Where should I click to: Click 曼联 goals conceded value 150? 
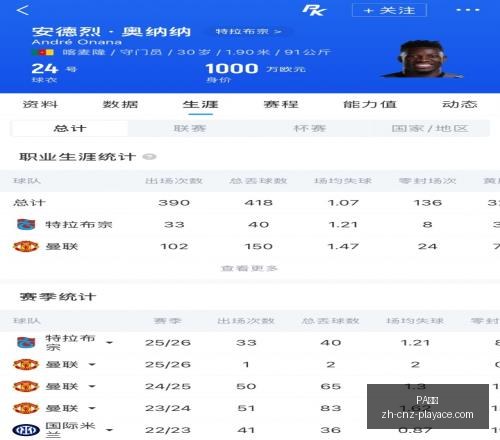pos(258,246)
